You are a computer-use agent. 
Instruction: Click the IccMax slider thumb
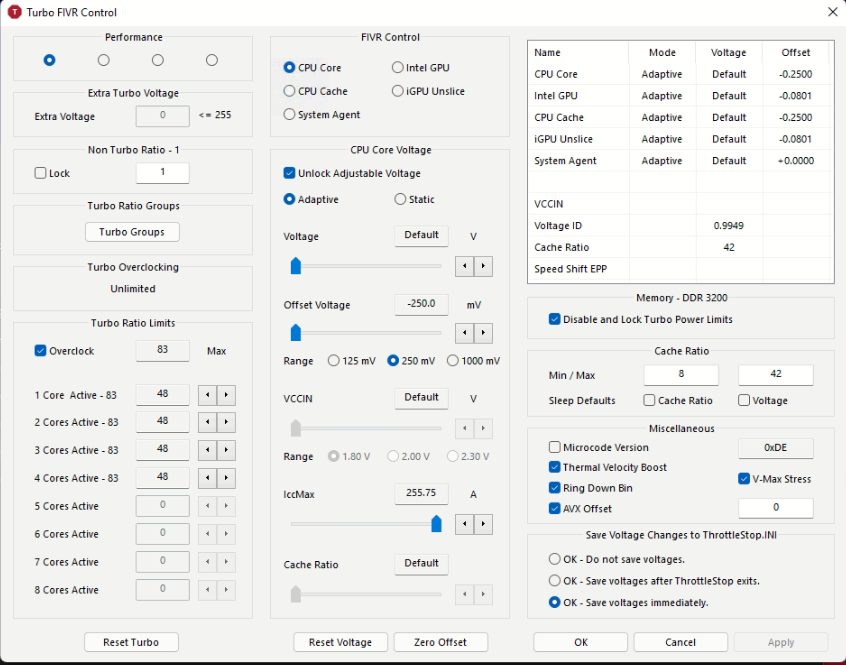pyautogui.click(x=436, y=524)
